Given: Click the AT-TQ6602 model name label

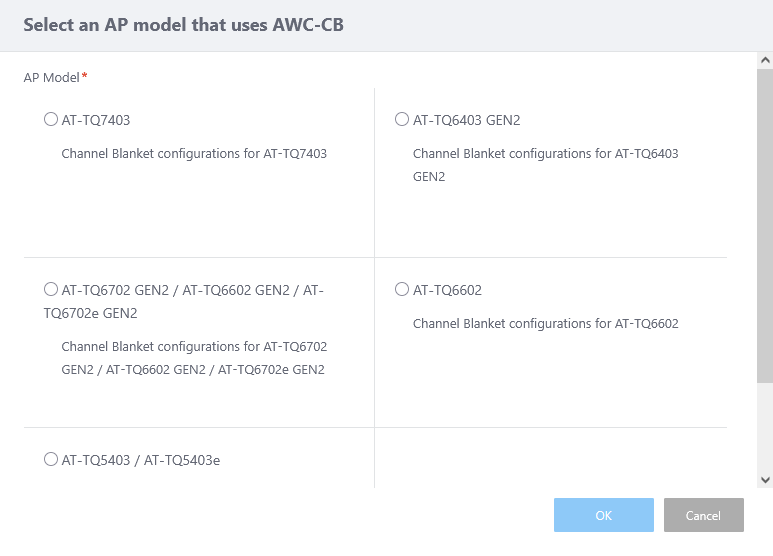Looking at the screenshot, I should pos(447,290).
